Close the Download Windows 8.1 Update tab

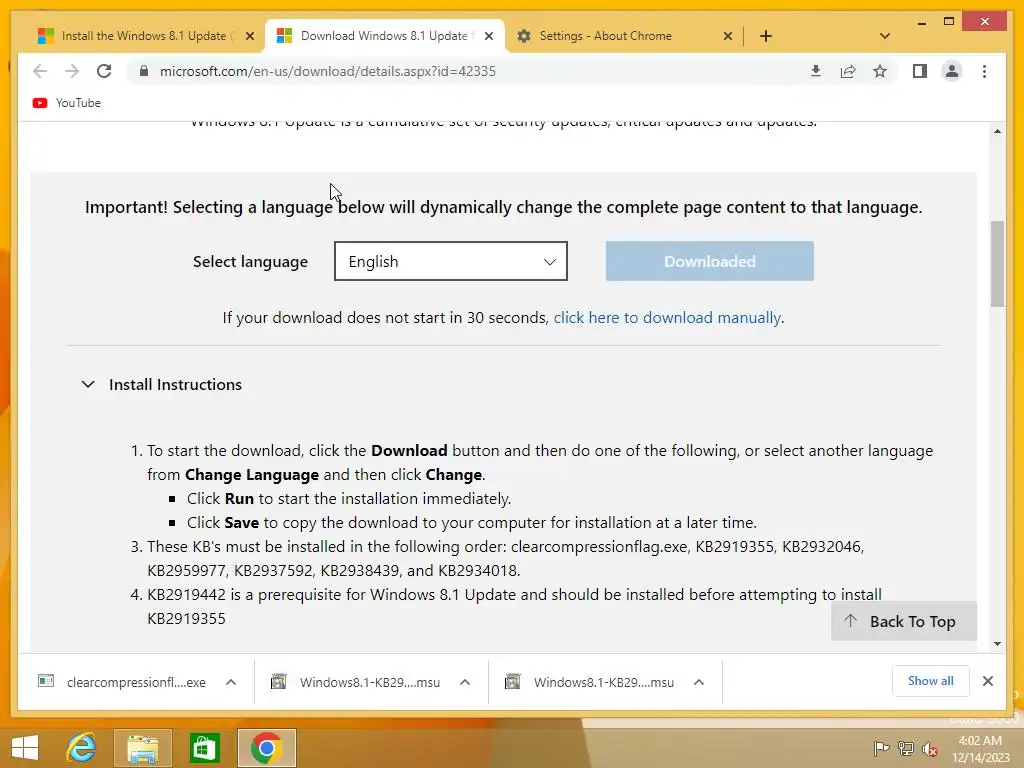pyautogui.click(x=488, y=36)
